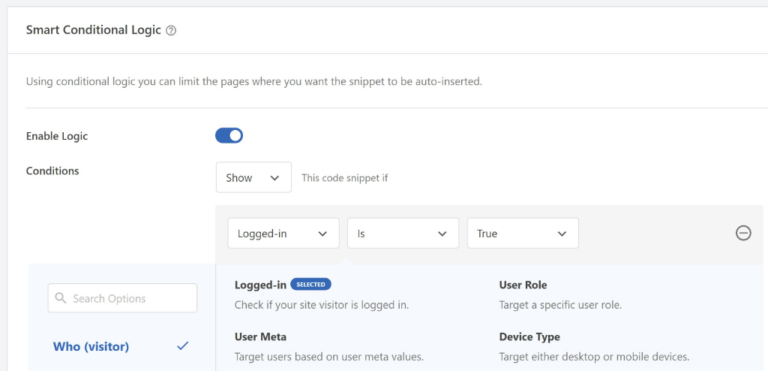The image size is (768, 371).
Task: Click the checkmark next to Who (visitor)
Action: pos(183,346)
